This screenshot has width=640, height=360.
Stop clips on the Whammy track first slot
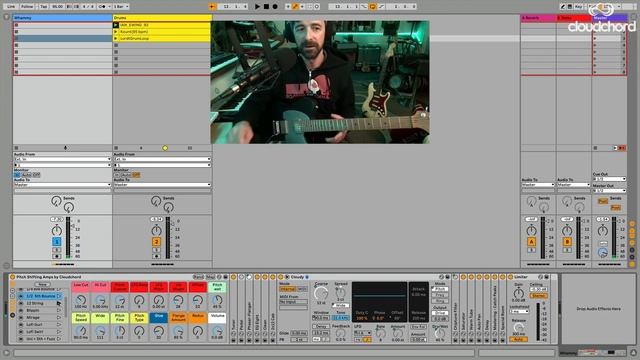(16, 25)
